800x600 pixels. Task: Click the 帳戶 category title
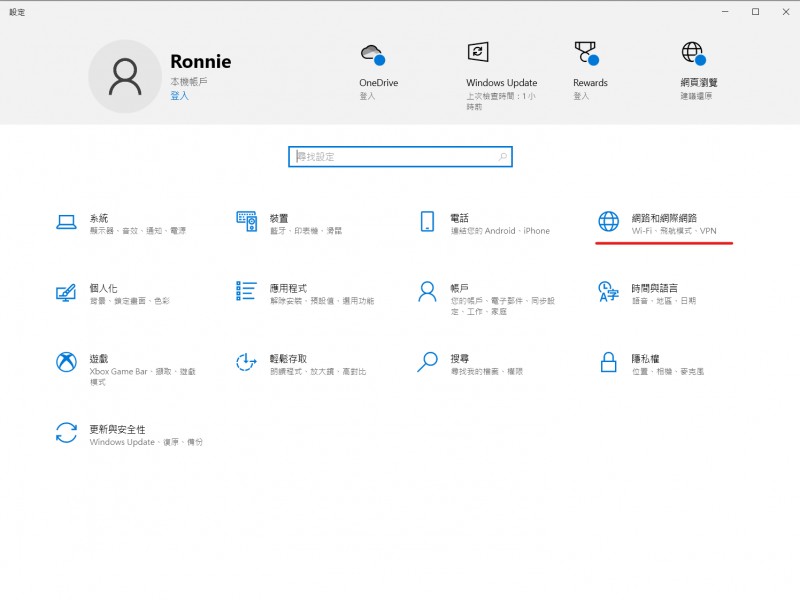460,288
